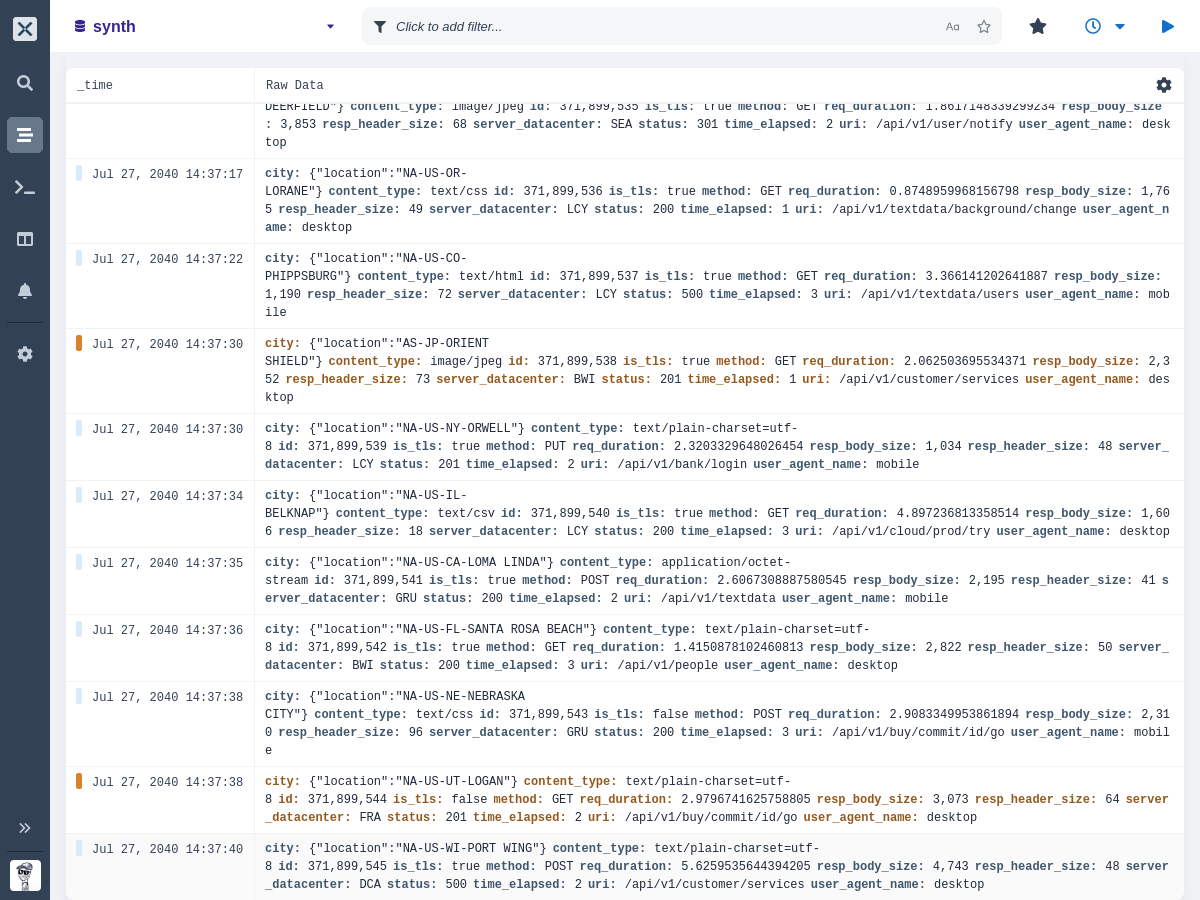This screenshot has height=900, width=1200.
Task: Open the dashboards icon in sidebar
Action: 25,239
